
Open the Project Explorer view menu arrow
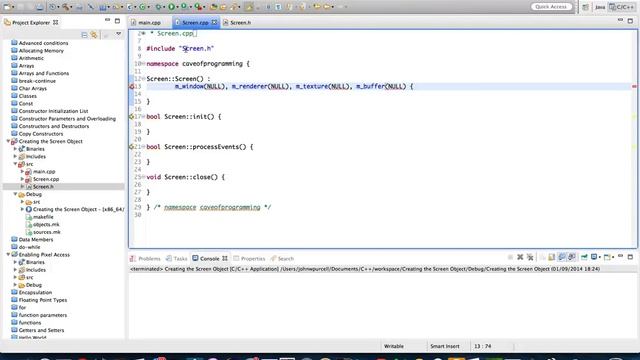(118, 34)
